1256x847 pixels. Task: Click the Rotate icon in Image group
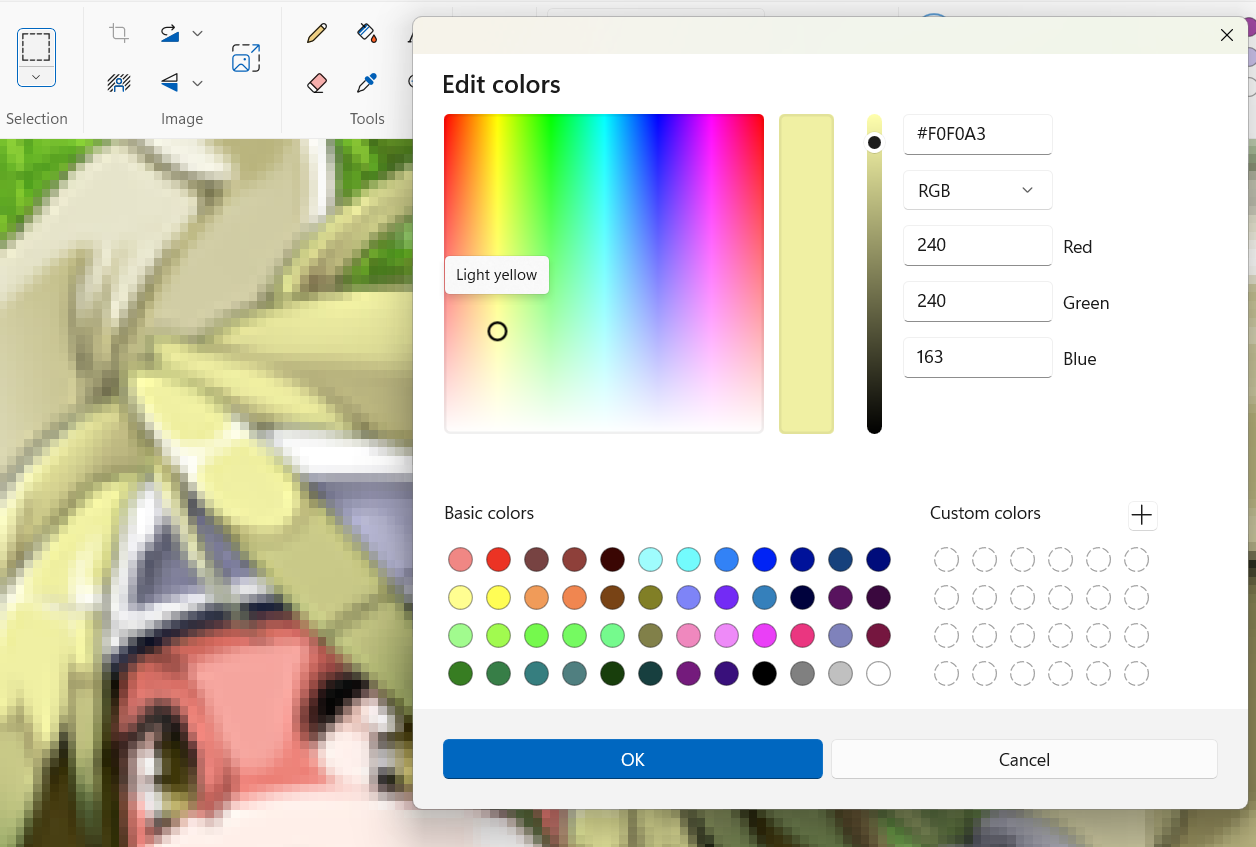[x=170, y=33]
